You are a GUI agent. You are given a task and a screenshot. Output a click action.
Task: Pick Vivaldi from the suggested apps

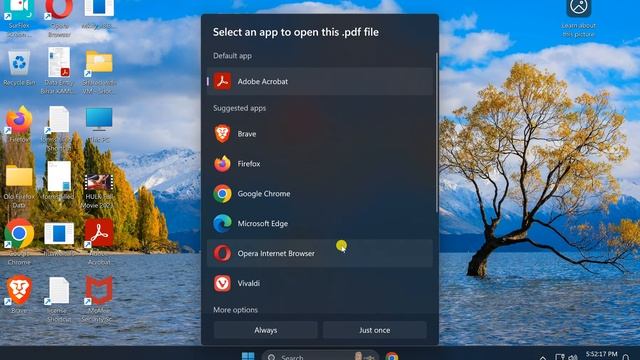pos(320,283)
